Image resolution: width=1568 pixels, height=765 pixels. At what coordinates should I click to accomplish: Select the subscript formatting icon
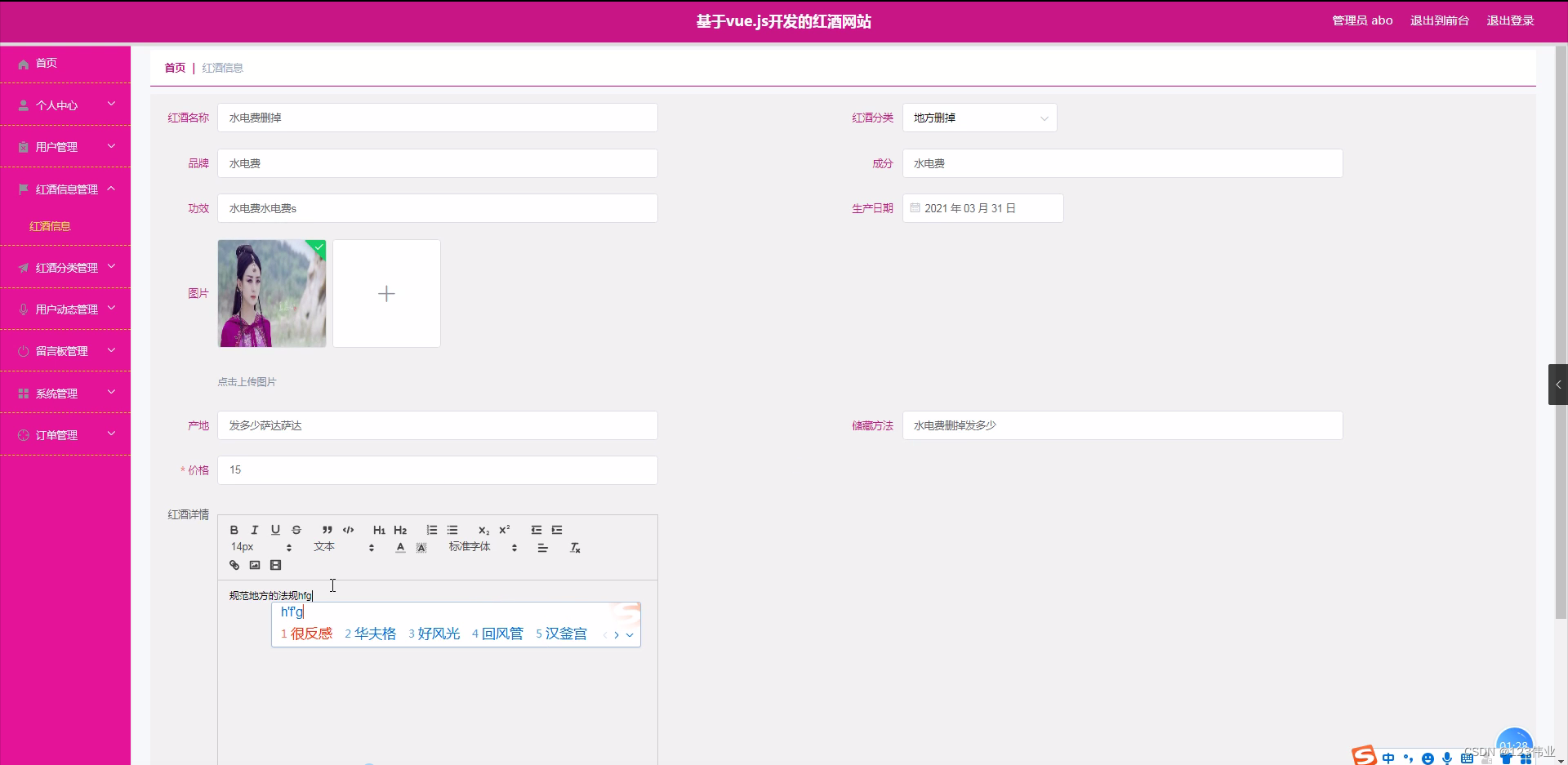(x=483, y=530)
